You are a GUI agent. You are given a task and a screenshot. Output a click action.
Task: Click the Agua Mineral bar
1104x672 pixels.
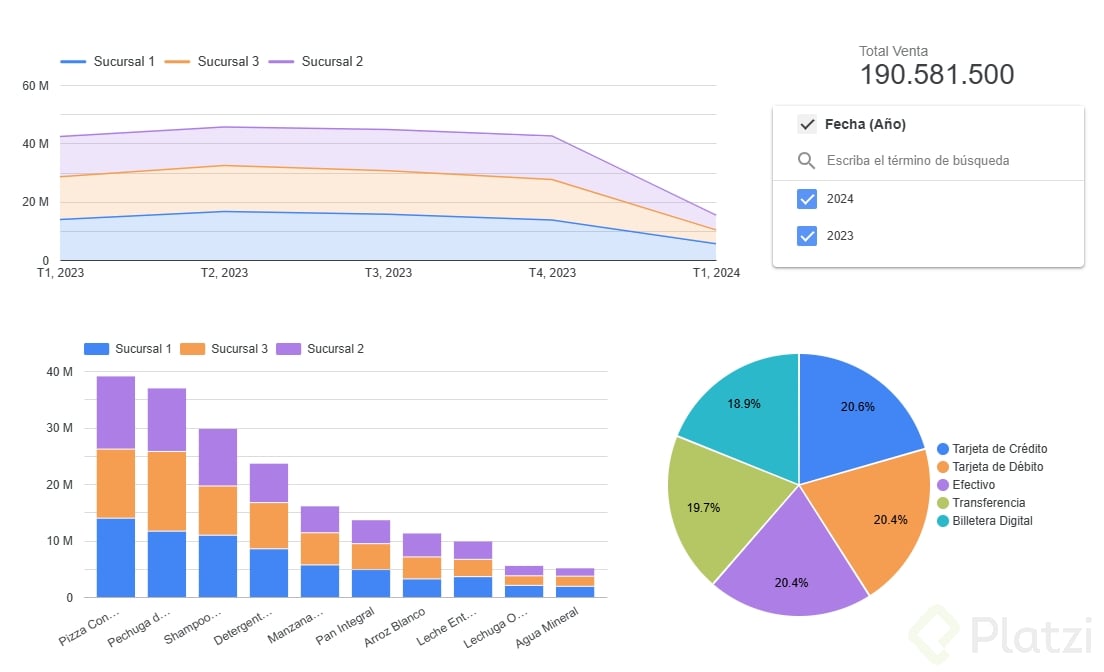pos(575,583)
